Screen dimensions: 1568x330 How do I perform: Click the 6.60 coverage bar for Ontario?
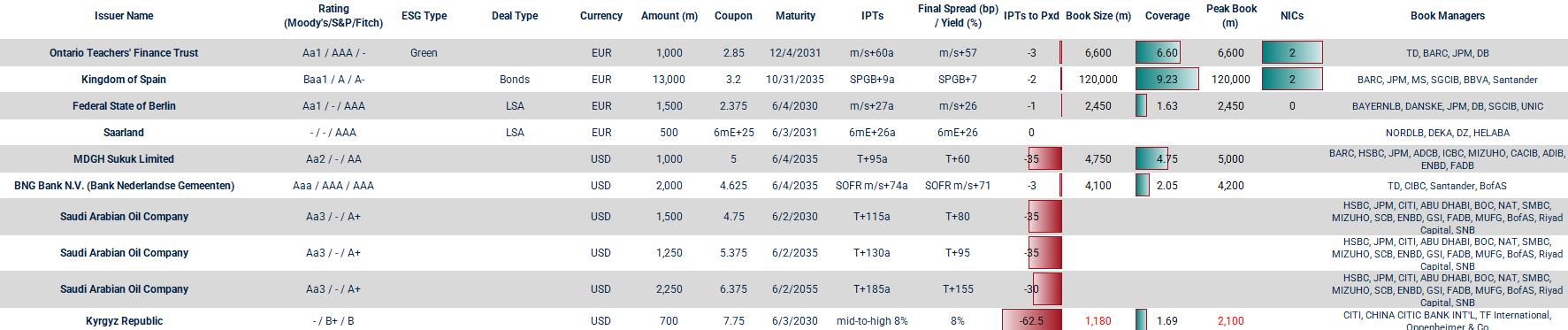point(1158,52)
